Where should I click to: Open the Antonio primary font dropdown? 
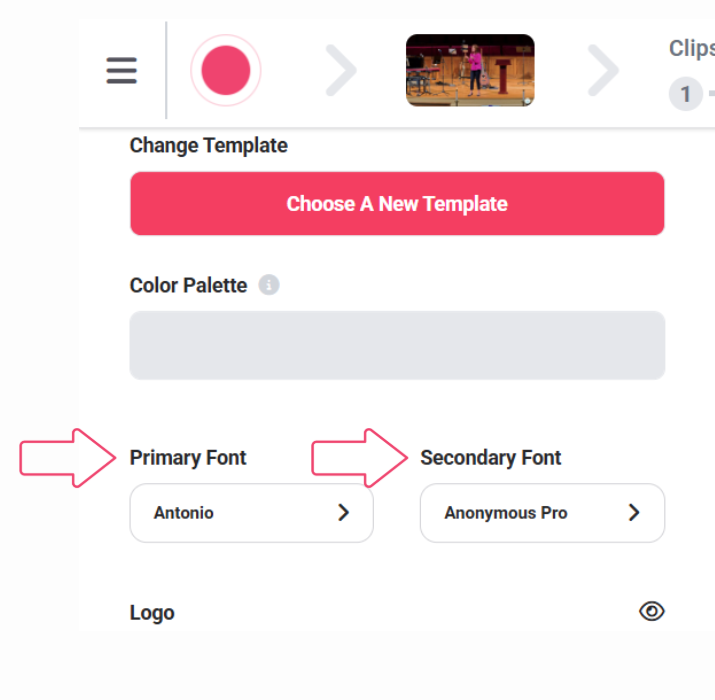252,513
